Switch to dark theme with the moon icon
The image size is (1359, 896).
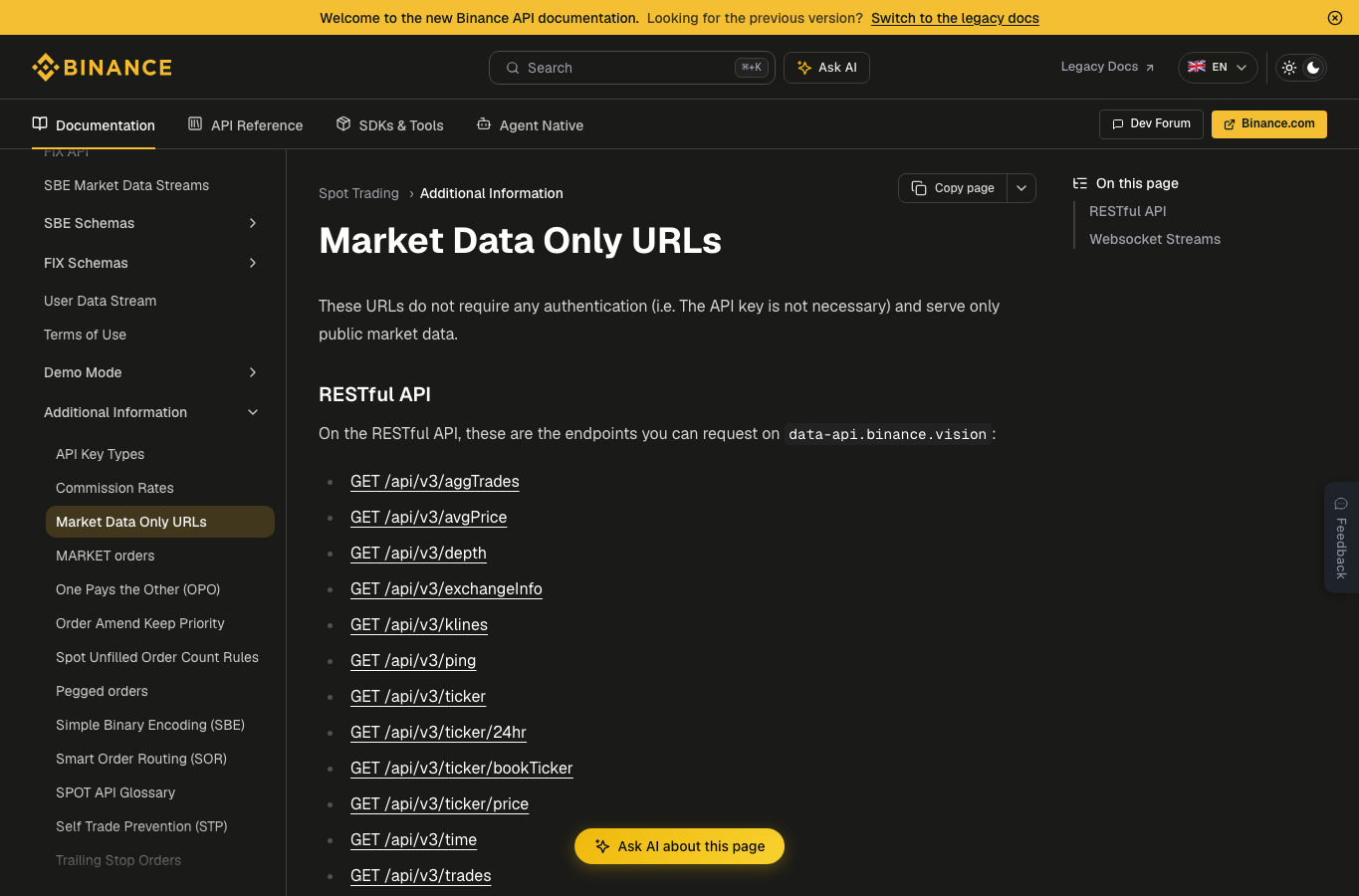1313,68
